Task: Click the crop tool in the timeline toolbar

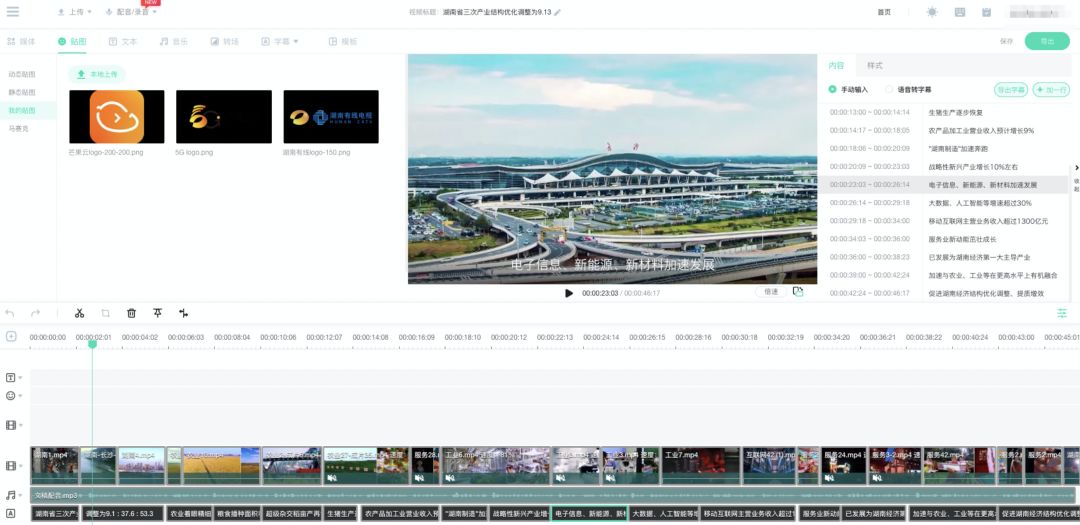Action: click(105, 313)
